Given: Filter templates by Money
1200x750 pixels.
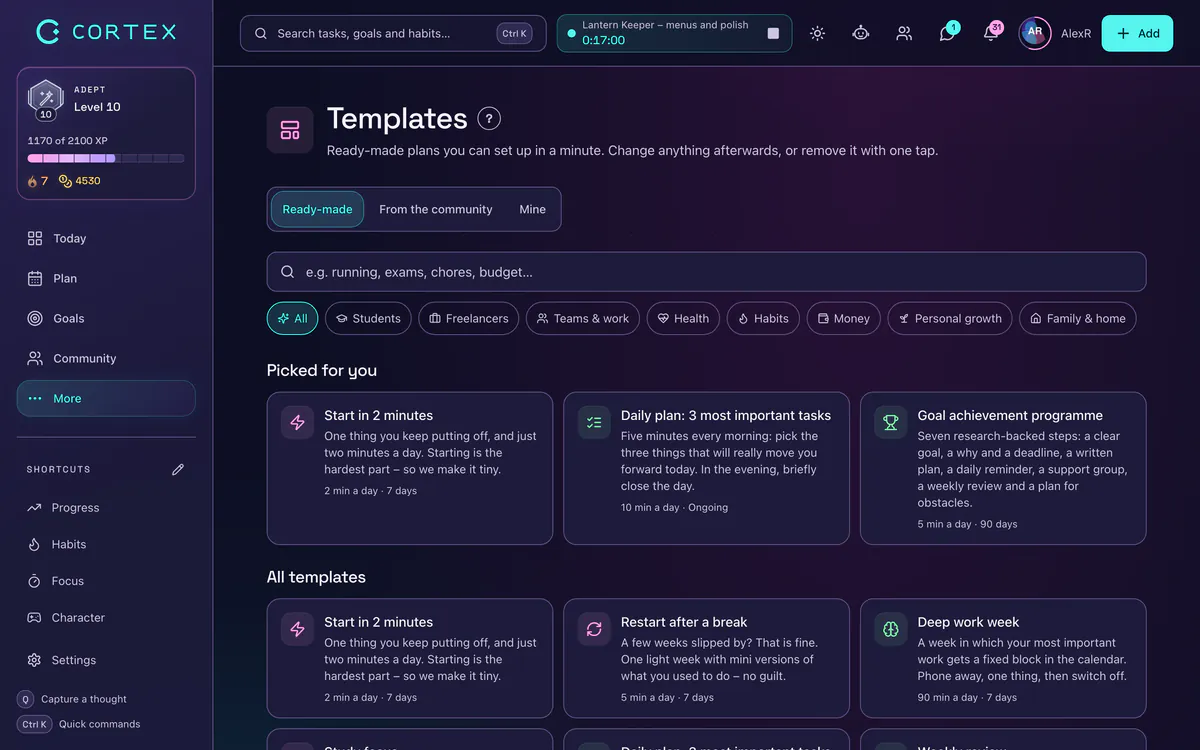Looking at the screenshot, I should pos(844,318).
